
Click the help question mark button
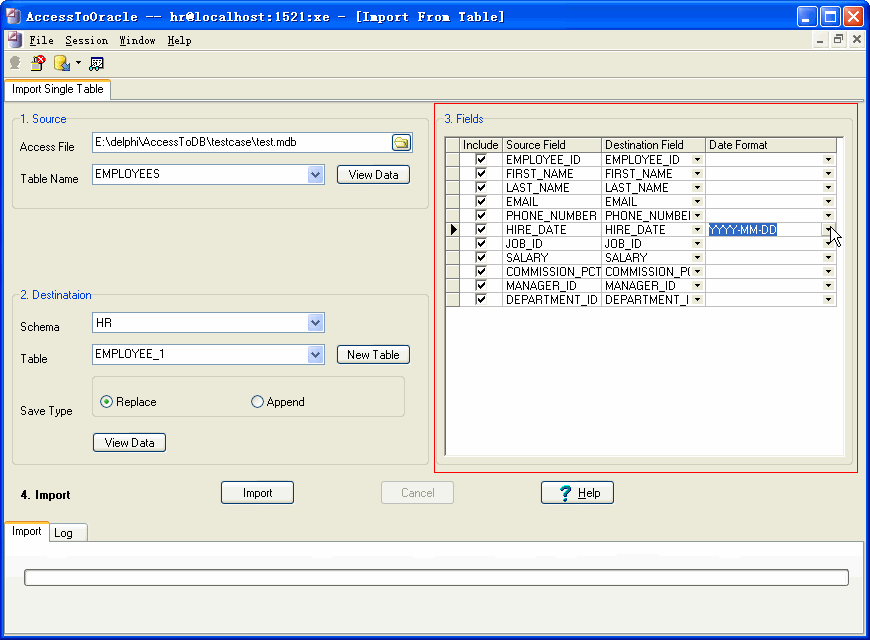[x=577, y=493]
